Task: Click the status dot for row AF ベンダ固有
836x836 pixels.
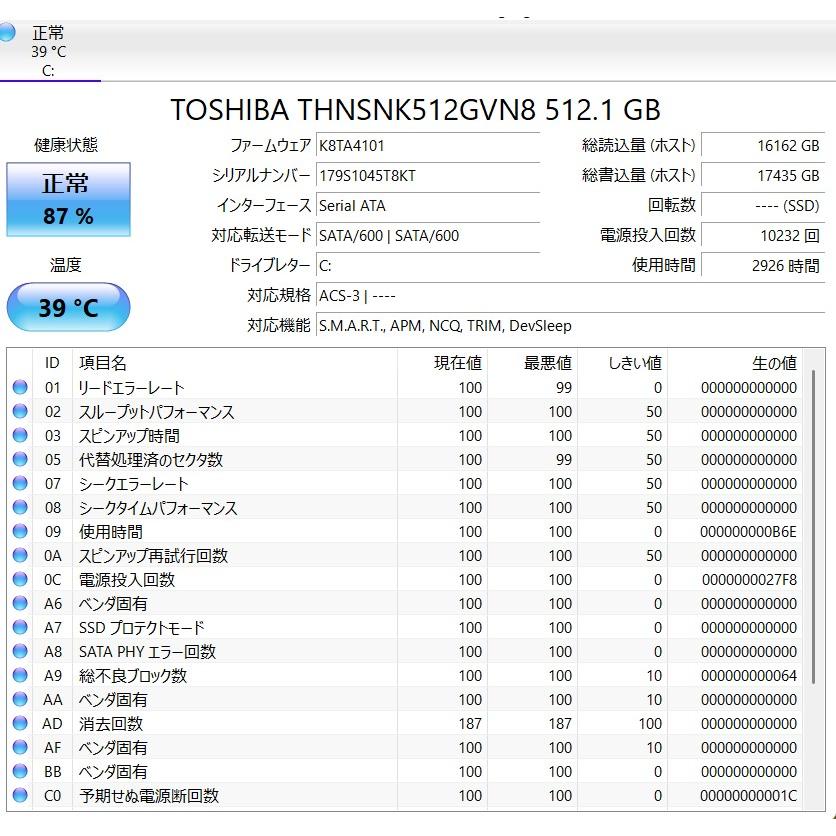Action: pos(20,747)
